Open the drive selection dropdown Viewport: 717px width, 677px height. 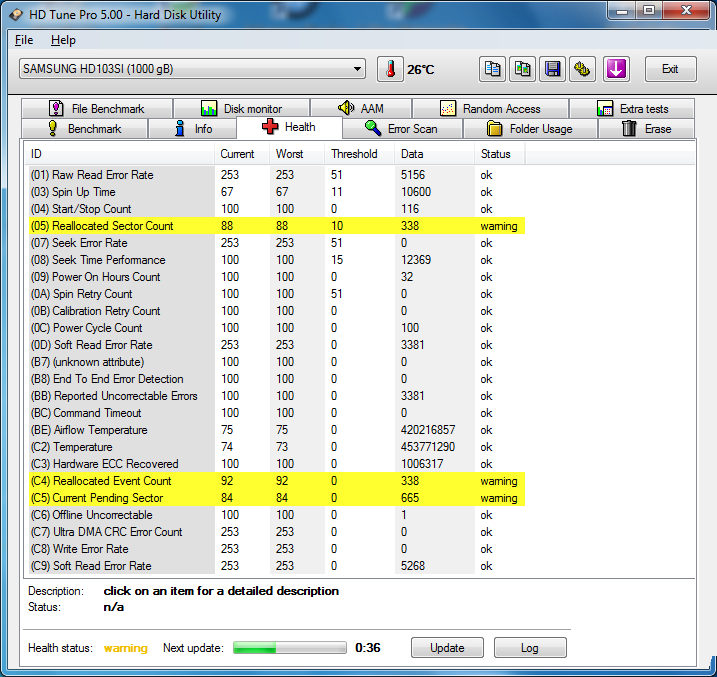[x=192, y=69]
